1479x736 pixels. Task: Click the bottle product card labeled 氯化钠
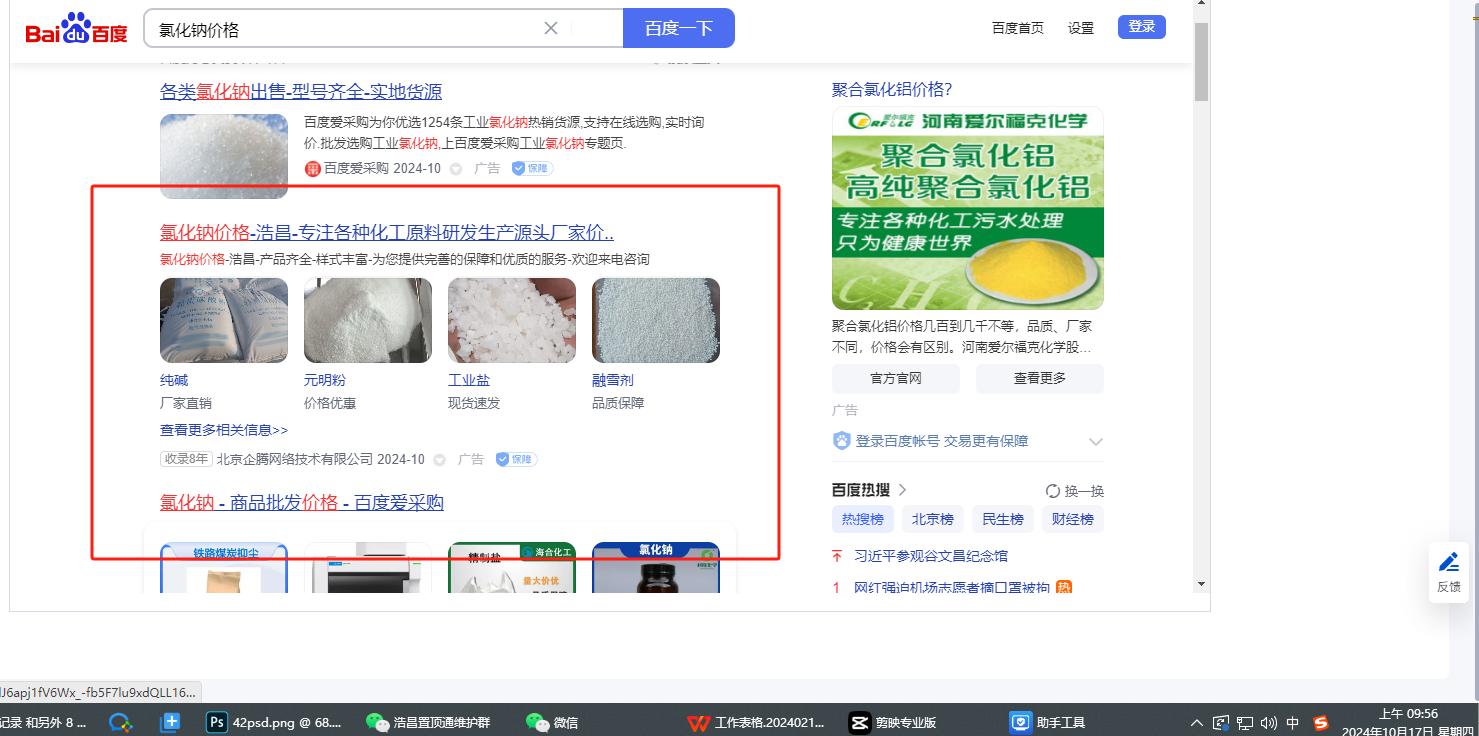point(656,568)
